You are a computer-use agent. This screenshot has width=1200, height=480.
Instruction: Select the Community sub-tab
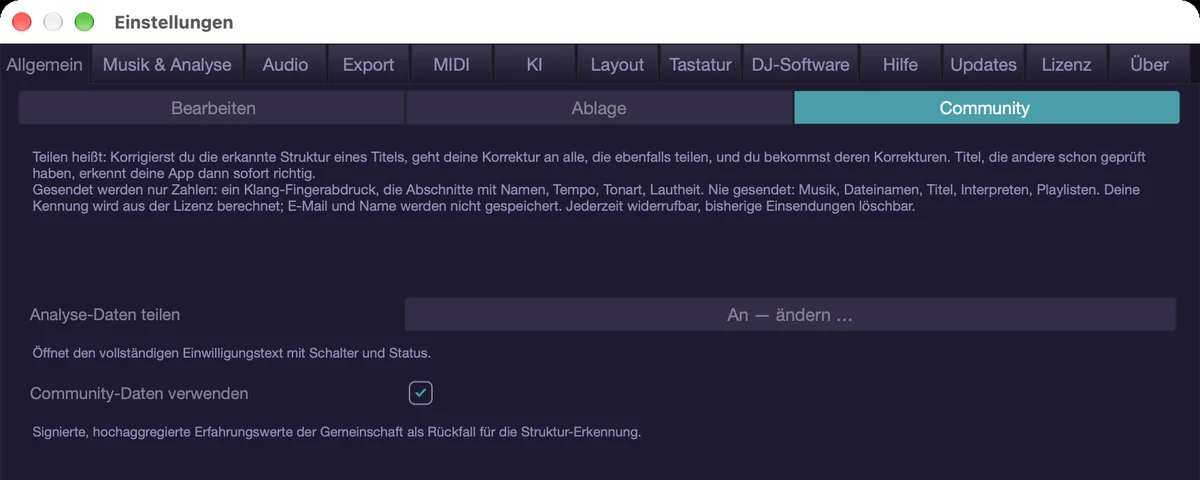click(x=987, y=108)
